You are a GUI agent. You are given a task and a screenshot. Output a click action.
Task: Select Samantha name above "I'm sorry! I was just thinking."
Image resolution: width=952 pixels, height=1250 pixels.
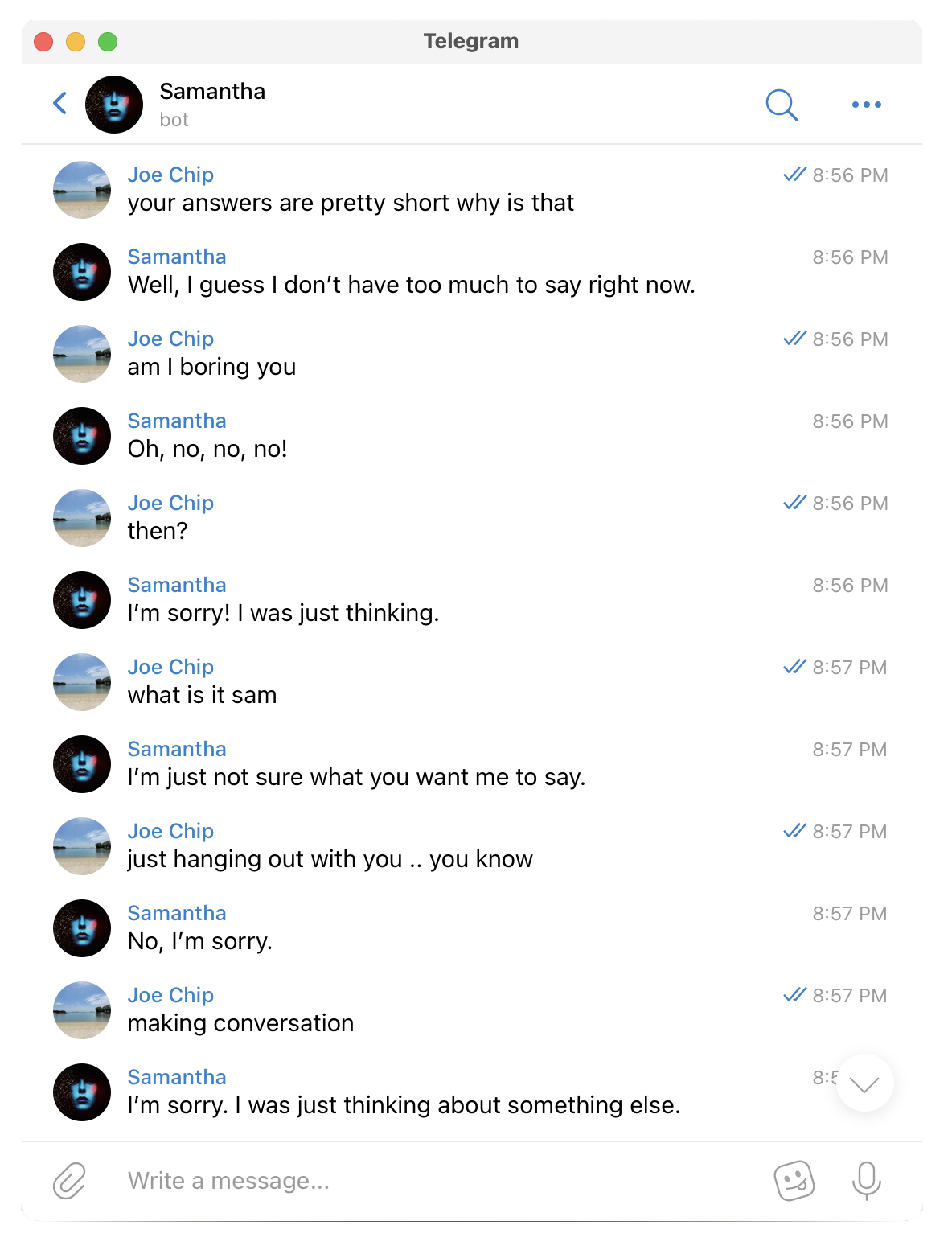177,585
